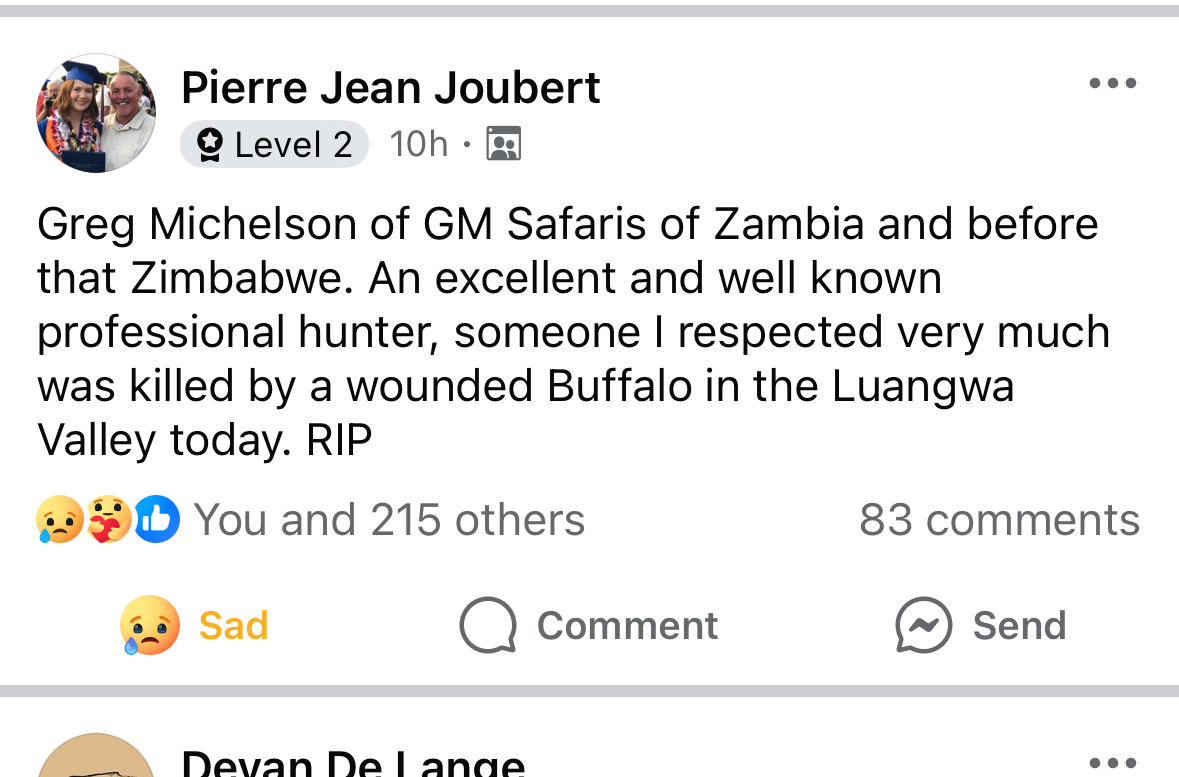Tap the crying sad emoji in the reaction summary

pyautogui.click(x=58, y=521)
